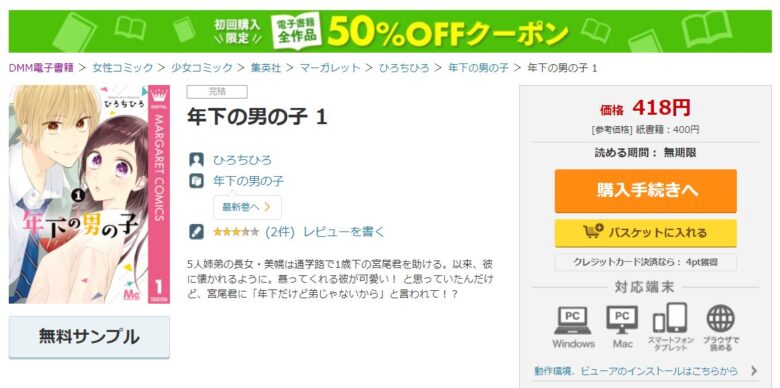
Task: Expand the viewer install info arrow
Action: click(x=754, y=371)
